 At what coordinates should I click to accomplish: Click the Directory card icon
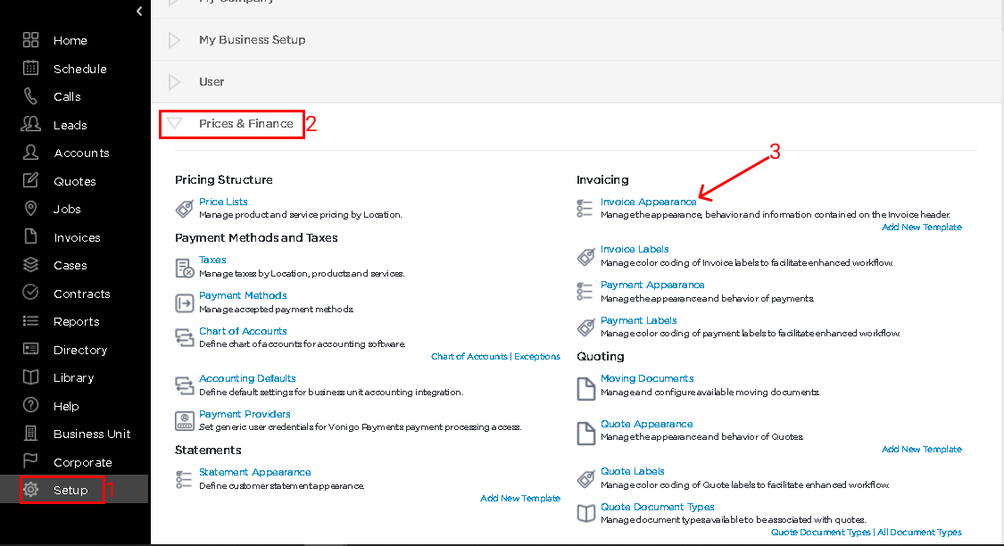31,349
